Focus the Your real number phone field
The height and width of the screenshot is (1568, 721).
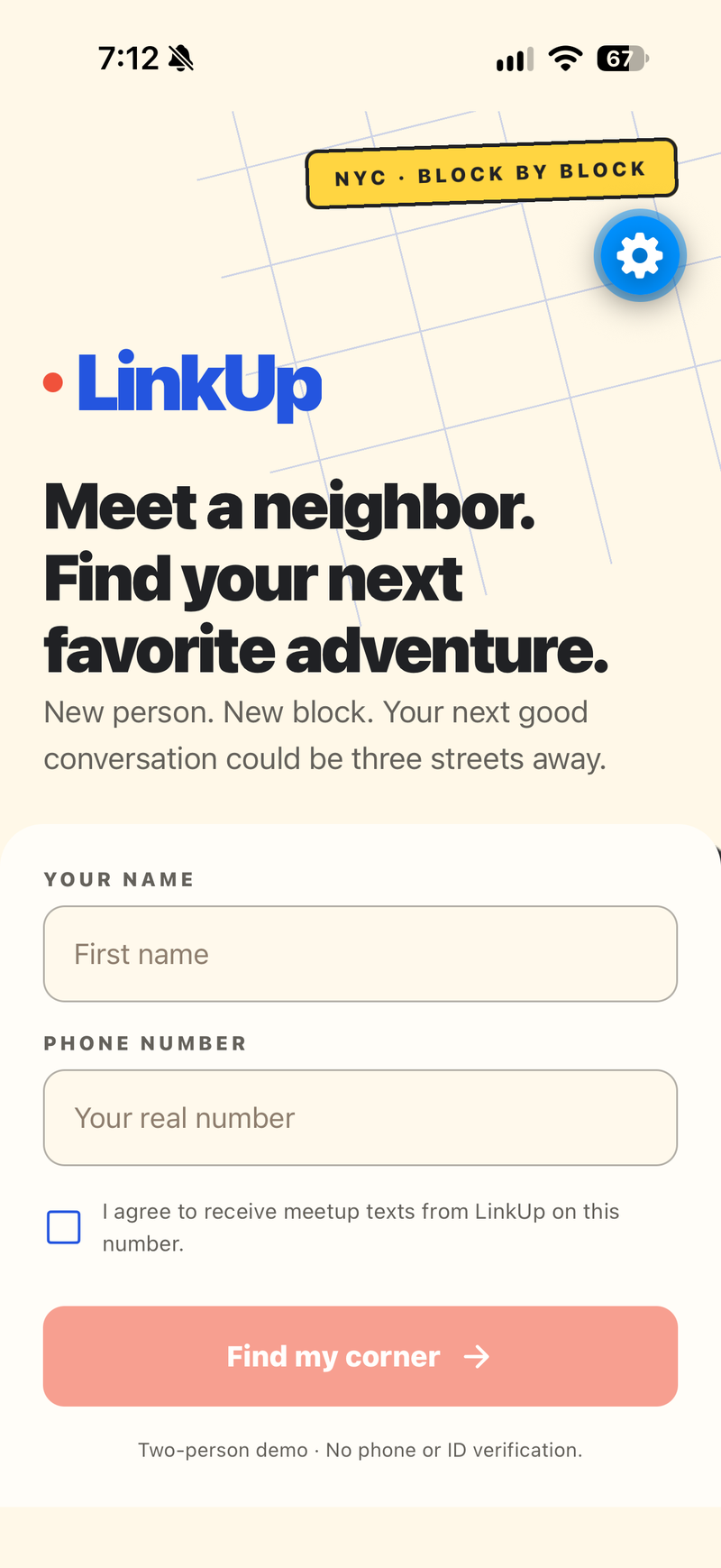pyautogui.click(x=360, y=1118)
